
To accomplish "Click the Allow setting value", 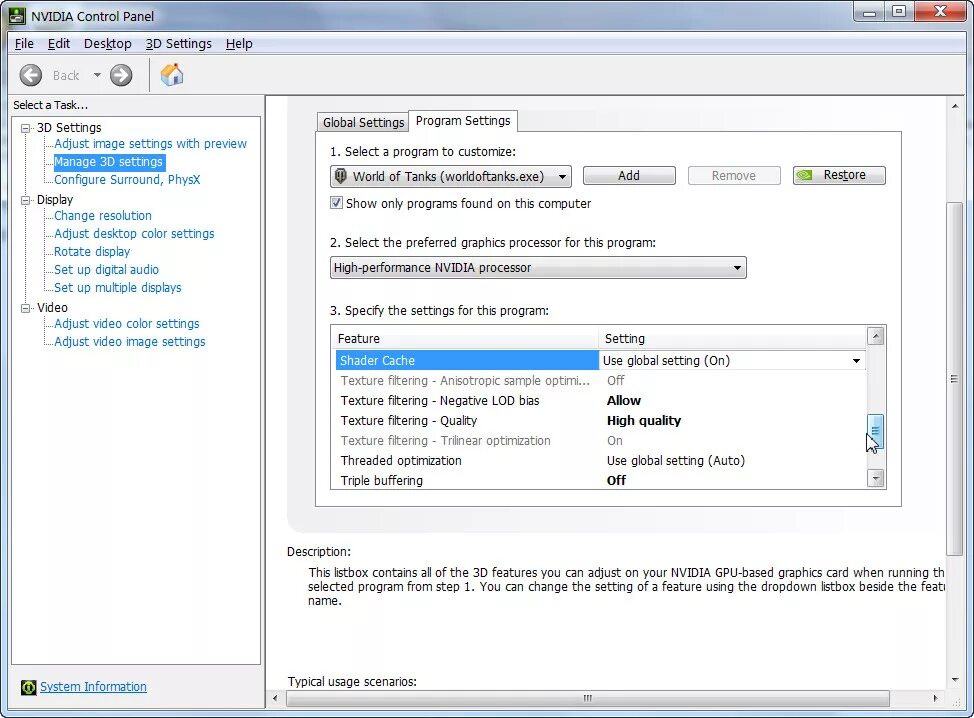I will (624, 401).
